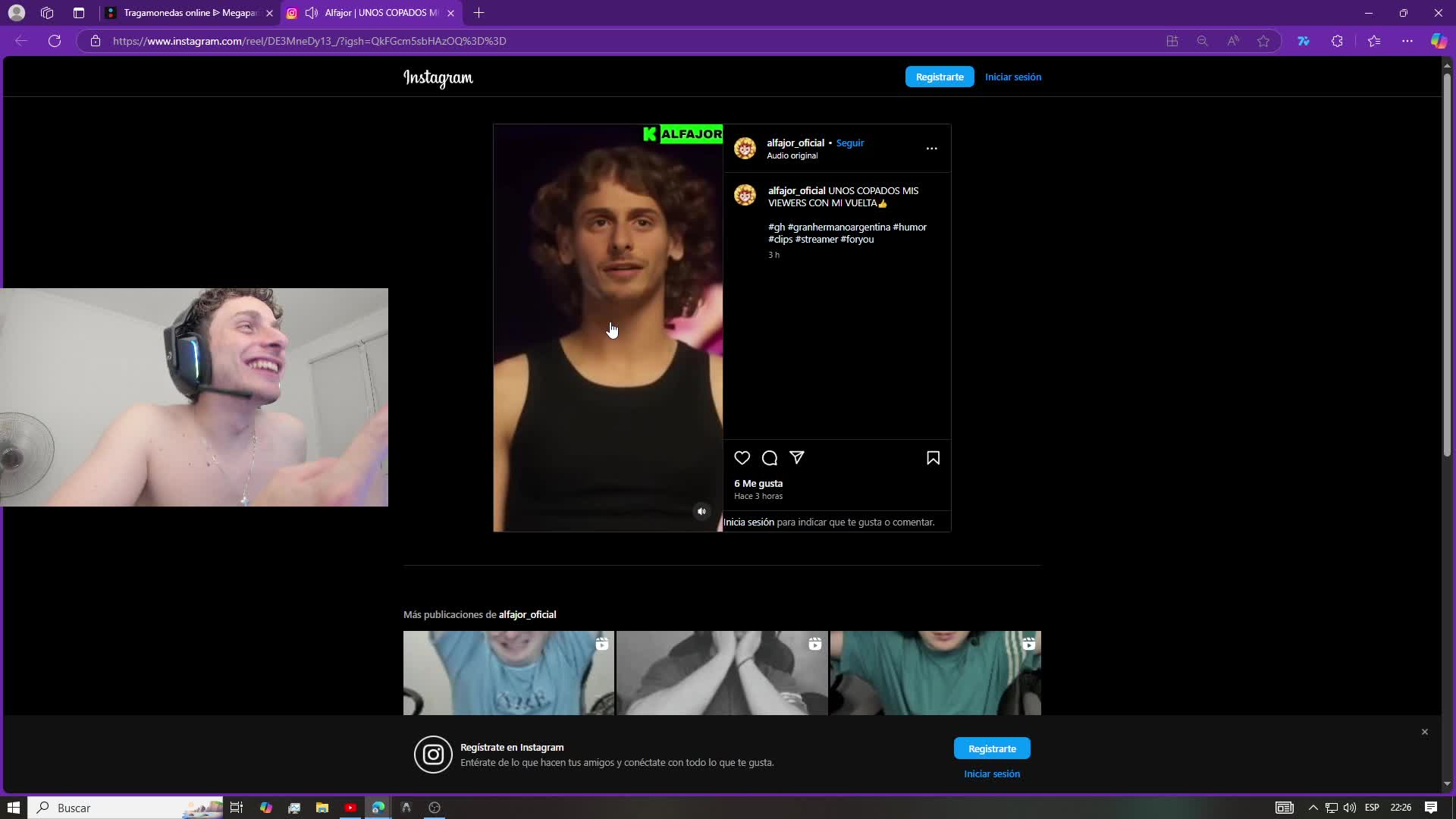
Task: Open the Windows Start menu
Action: coord(13,808)
